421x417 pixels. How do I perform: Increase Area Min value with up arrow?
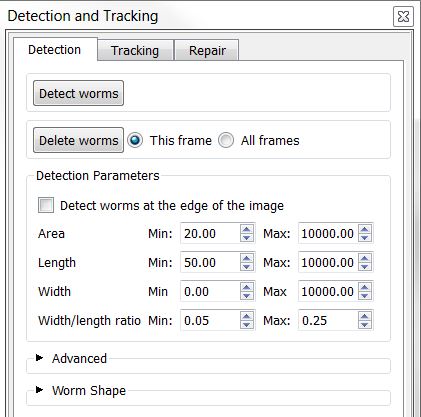247,229
